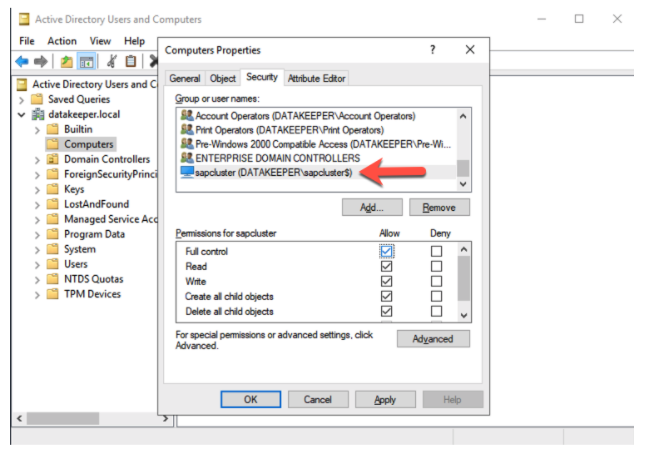
Task: Click the Copy clipboard toolbar icon
Action: point(131,62)
